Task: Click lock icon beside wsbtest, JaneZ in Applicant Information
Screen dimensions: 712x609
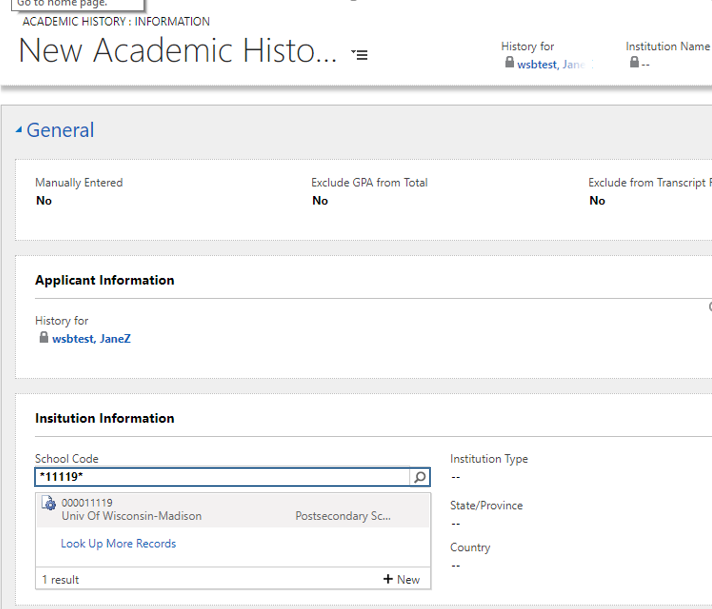Action: (x=43, y=338)
